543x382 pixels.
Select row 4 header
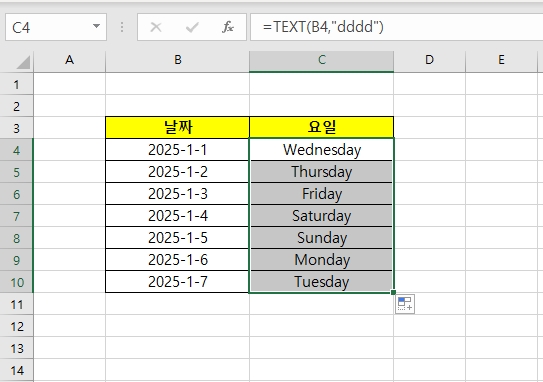(17, 150)
